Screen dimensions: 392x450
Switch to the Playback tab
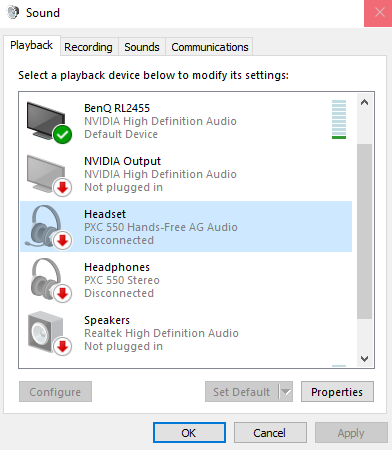tap(32, 45)
